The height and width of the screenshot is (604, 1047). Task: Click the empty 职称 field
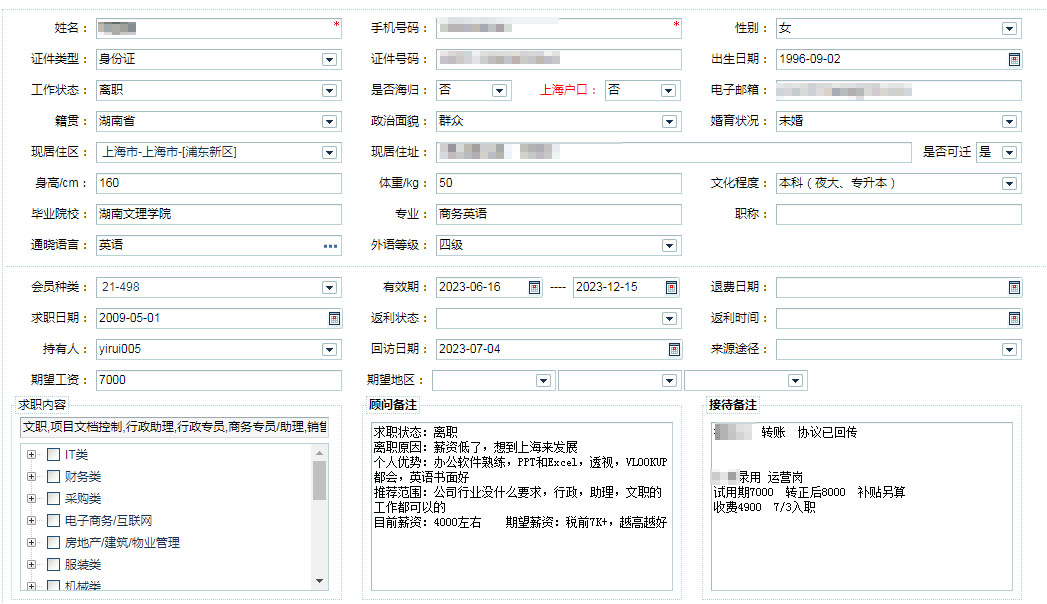click(899, 214)
